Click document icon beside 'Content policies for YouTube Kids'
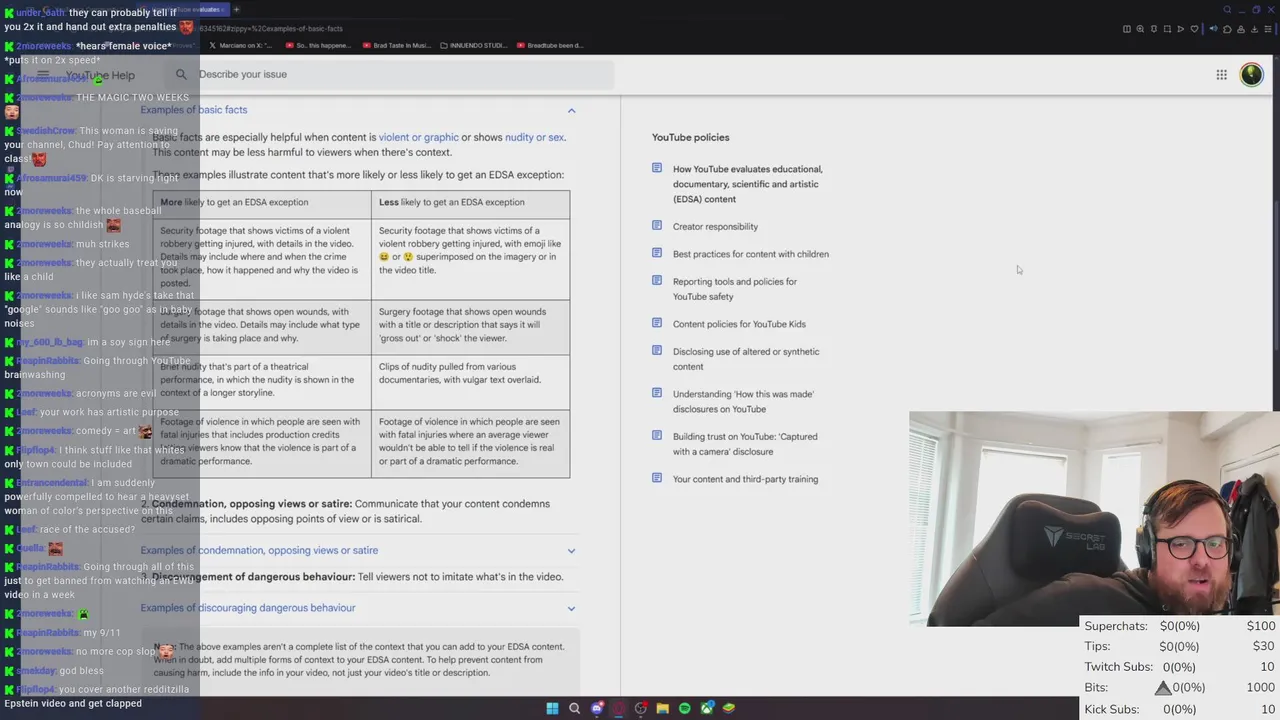Image resolution: width=1280 pixels, height=720 pixels. click(x=657, y=323)
